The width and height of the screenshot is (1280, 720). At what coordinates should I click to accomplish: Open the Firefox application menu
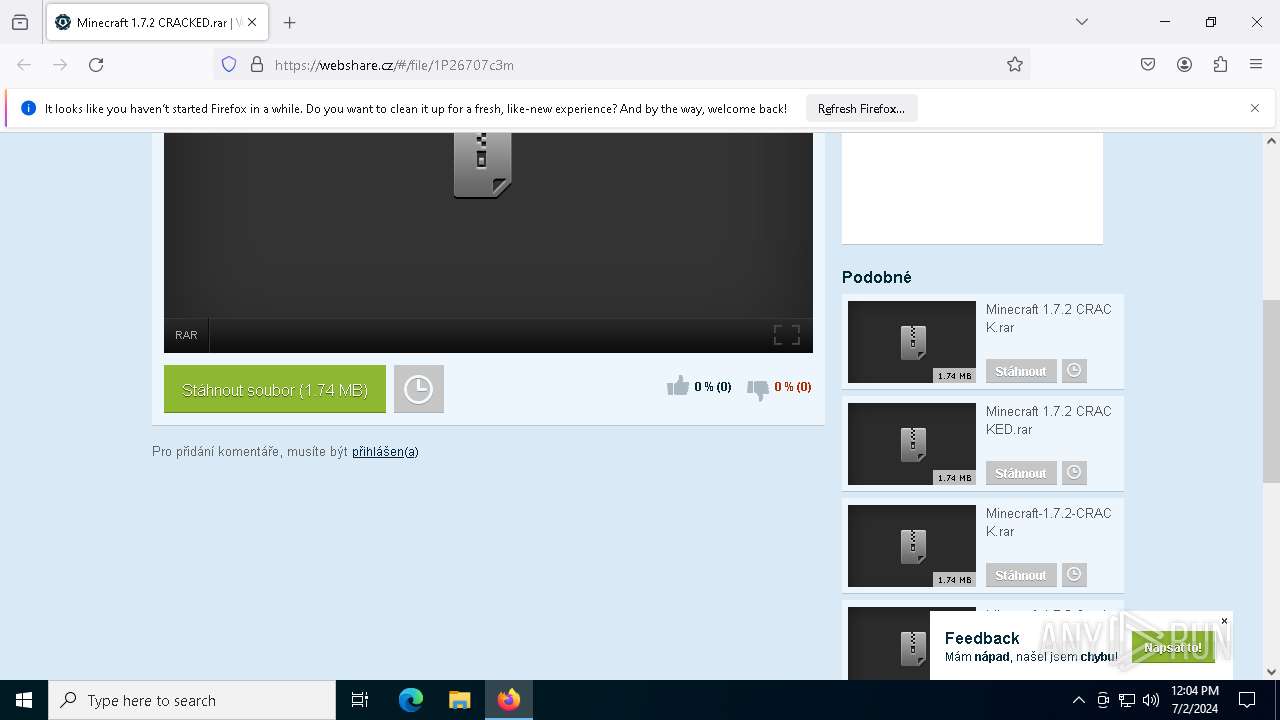click(1256, 65)
